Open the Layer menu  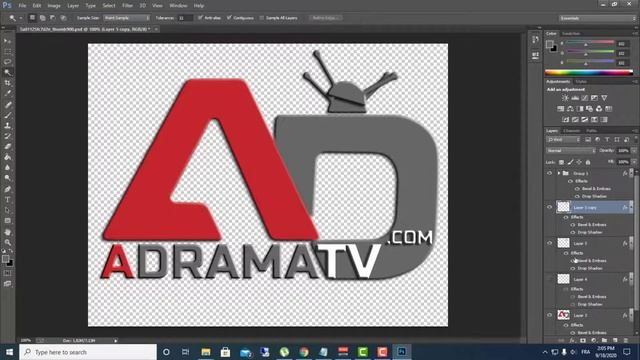pos(73,6)
